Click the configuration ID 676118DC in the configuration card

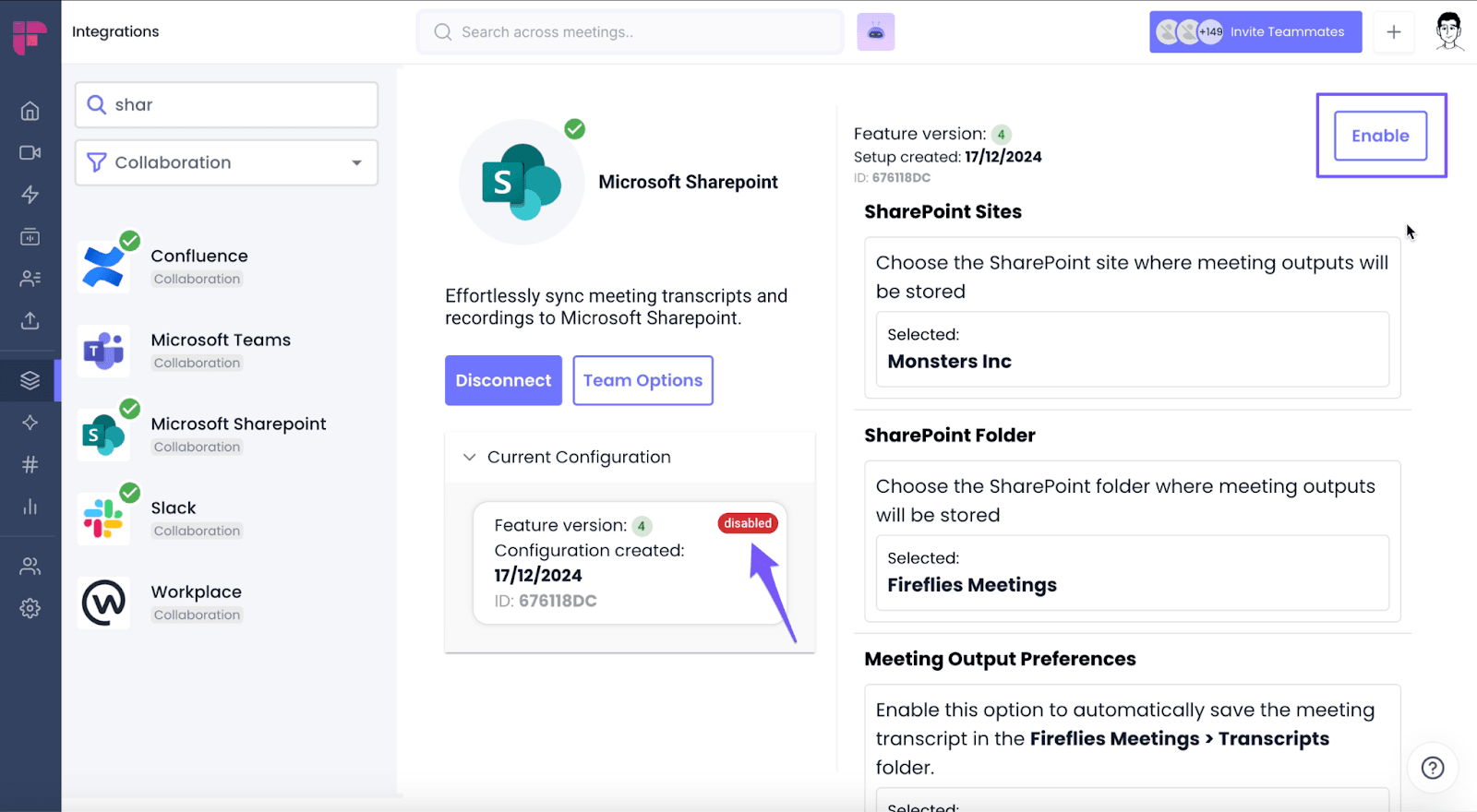point(558,601)
